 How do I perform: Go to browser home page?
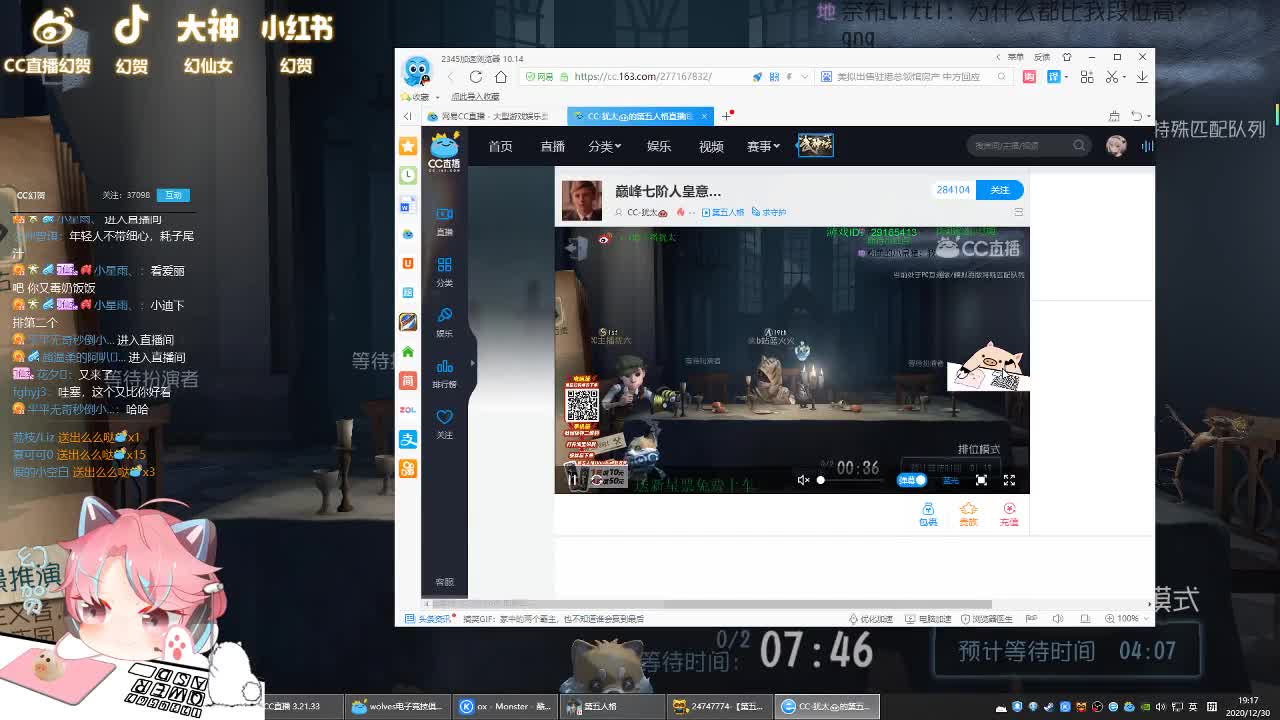tap(501, 77)
